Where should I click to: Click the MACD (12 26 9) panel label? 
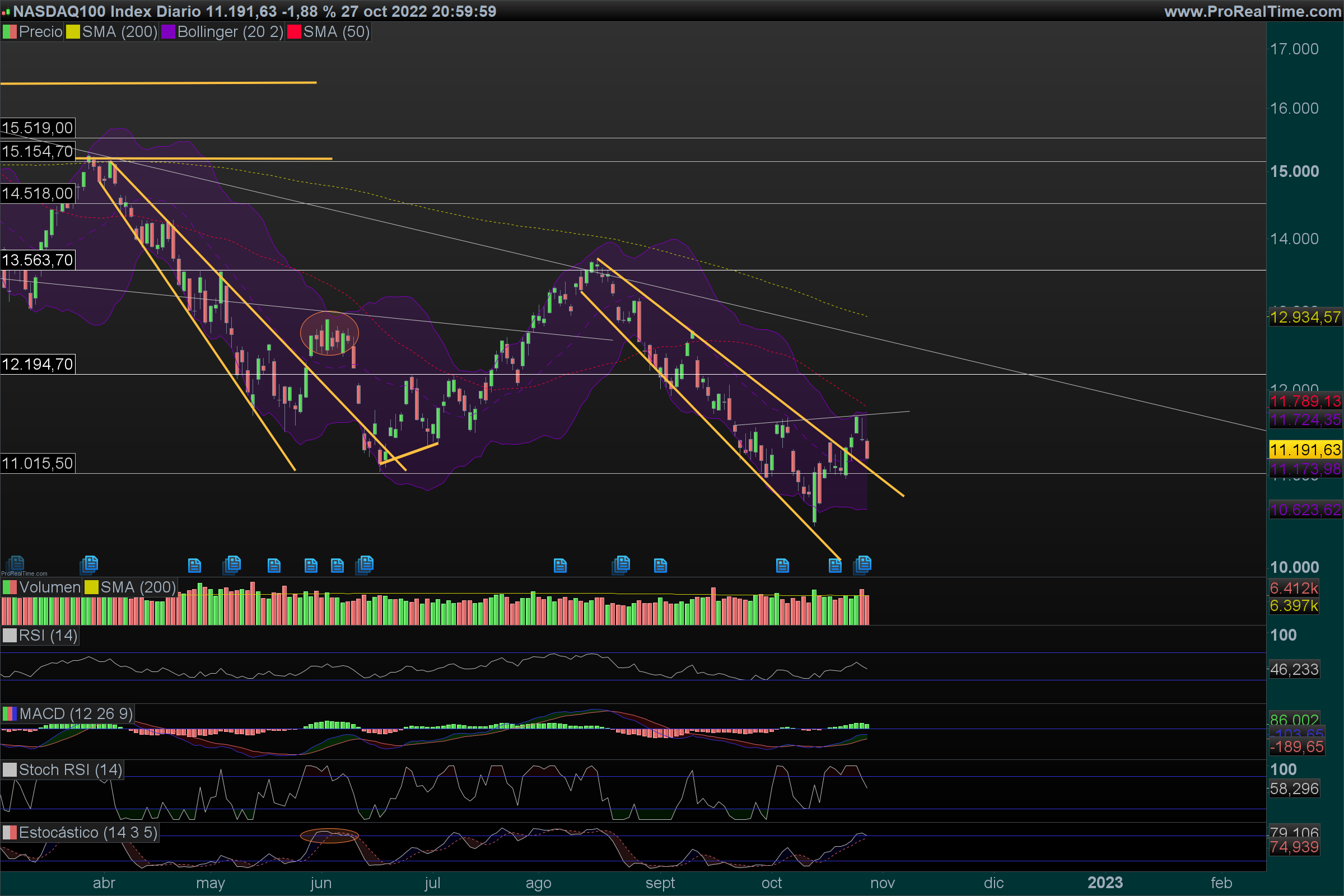coord(76,713)
